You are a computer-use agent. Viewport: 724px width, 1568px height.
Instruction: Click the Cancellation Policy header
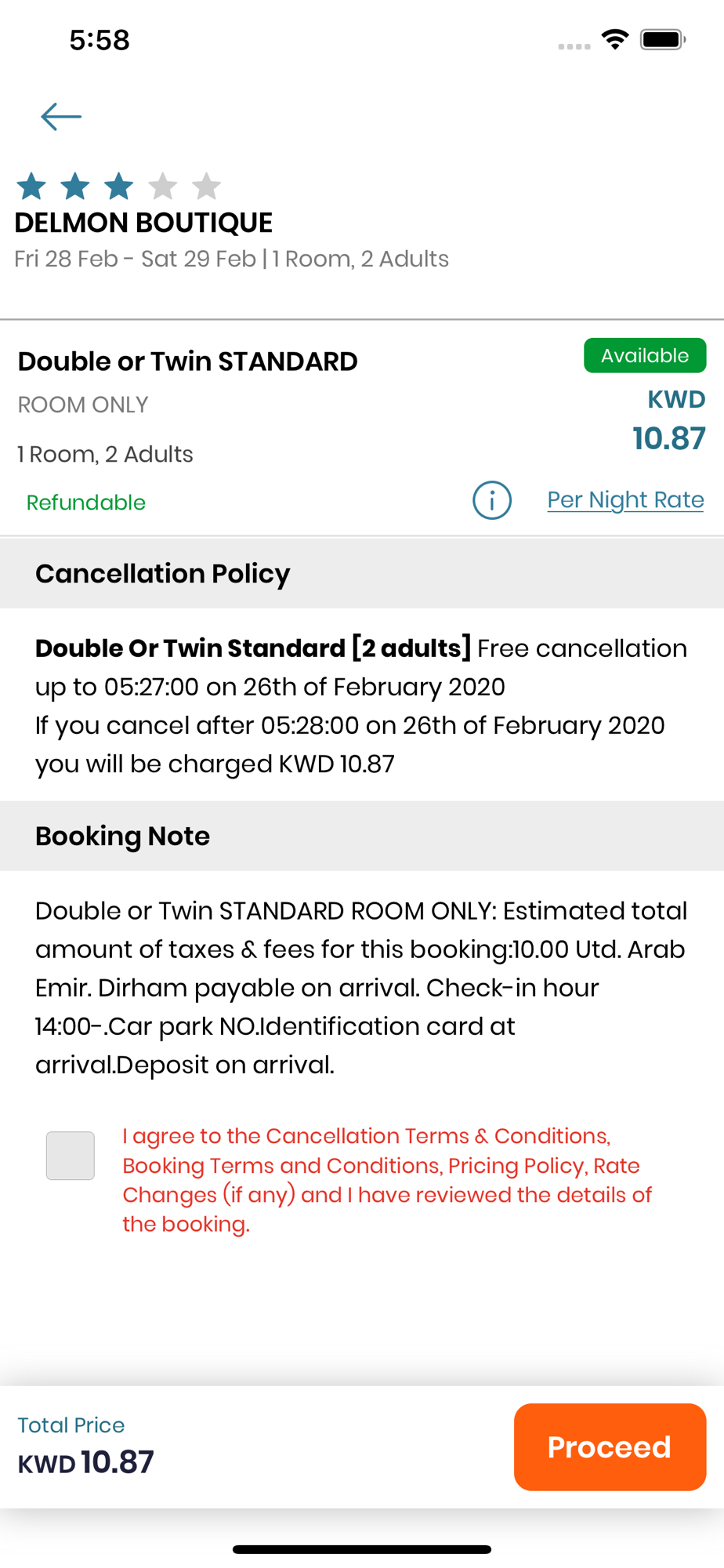[x=163, y=574]
